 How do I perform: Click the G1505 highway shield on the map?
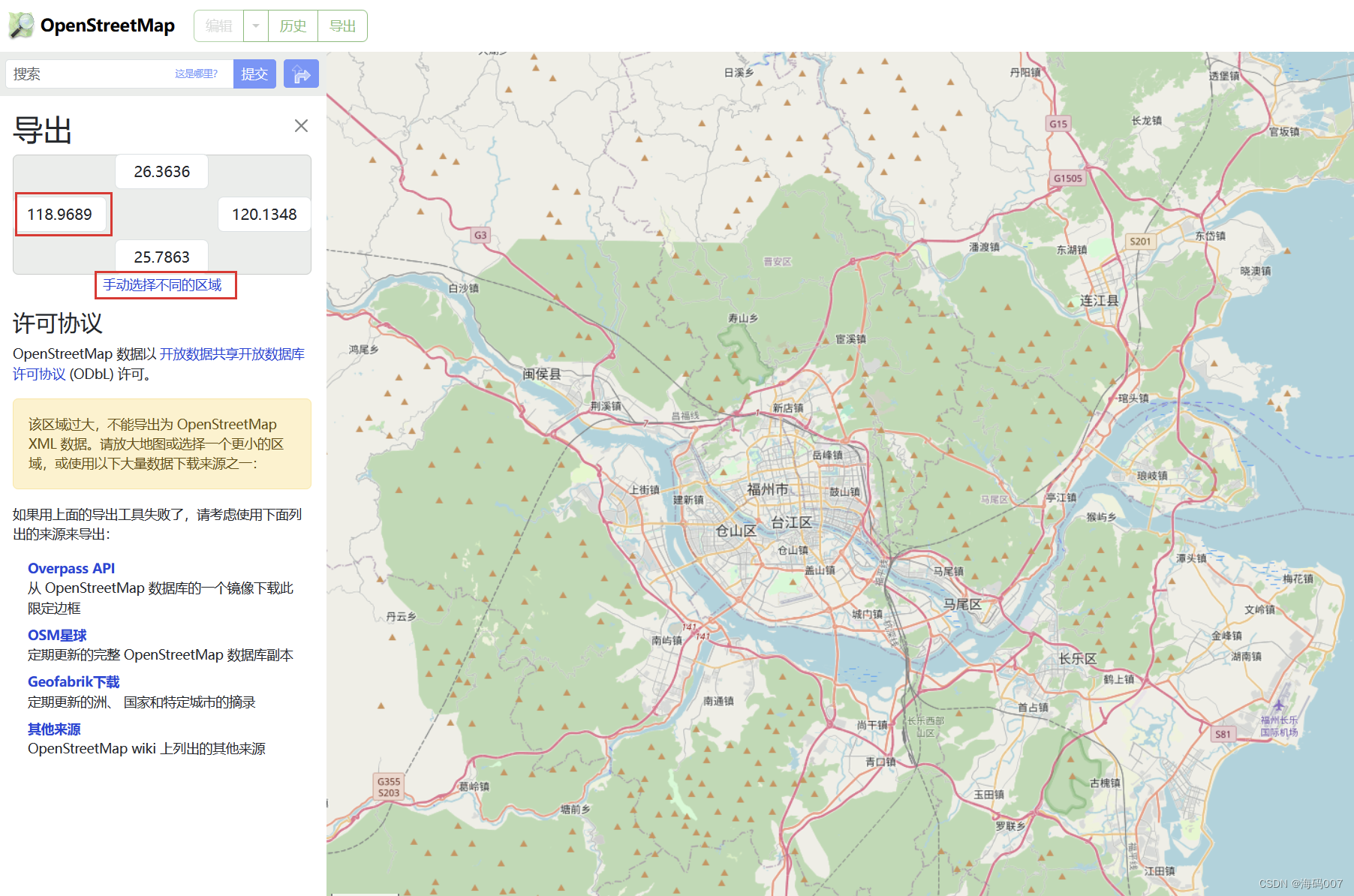coord(1067,178)
